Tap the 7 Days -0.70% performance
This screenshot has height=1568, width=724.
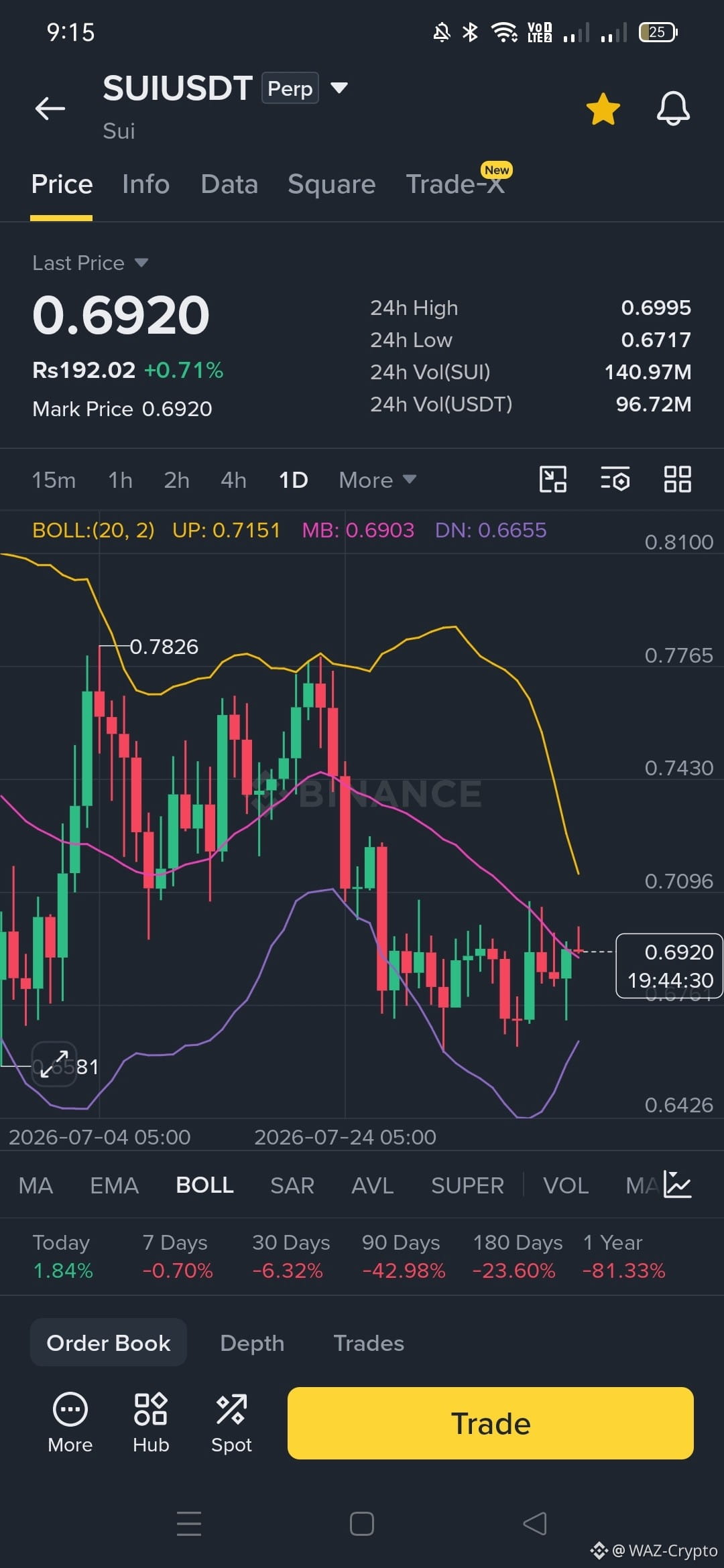click(x=177, y=1256)
